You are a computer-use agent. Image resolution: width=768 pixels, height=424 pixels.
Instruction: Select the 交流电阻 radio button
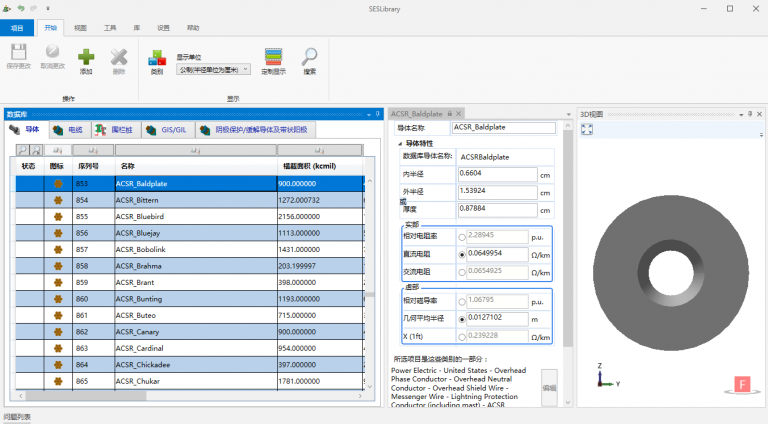[461, 271]
